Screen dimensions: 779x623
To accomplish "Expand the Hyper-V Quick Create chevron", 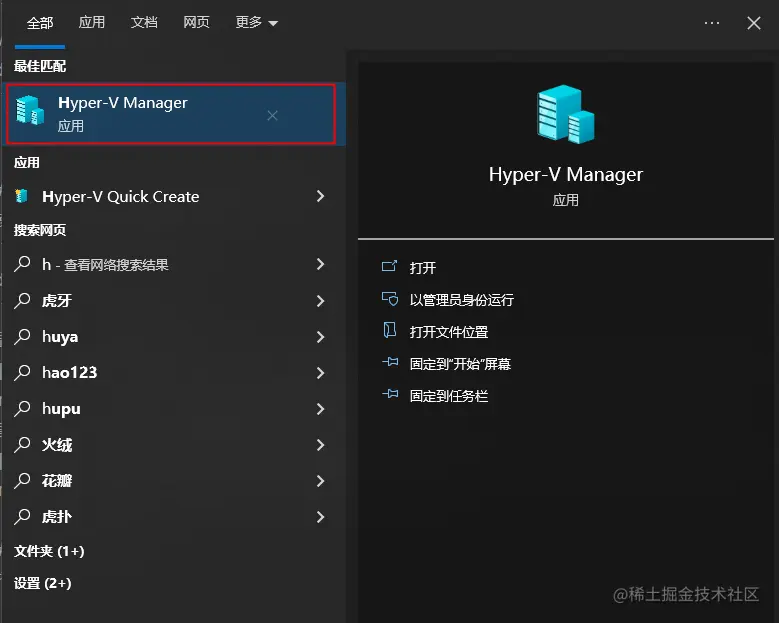I will tap(320, 196).
